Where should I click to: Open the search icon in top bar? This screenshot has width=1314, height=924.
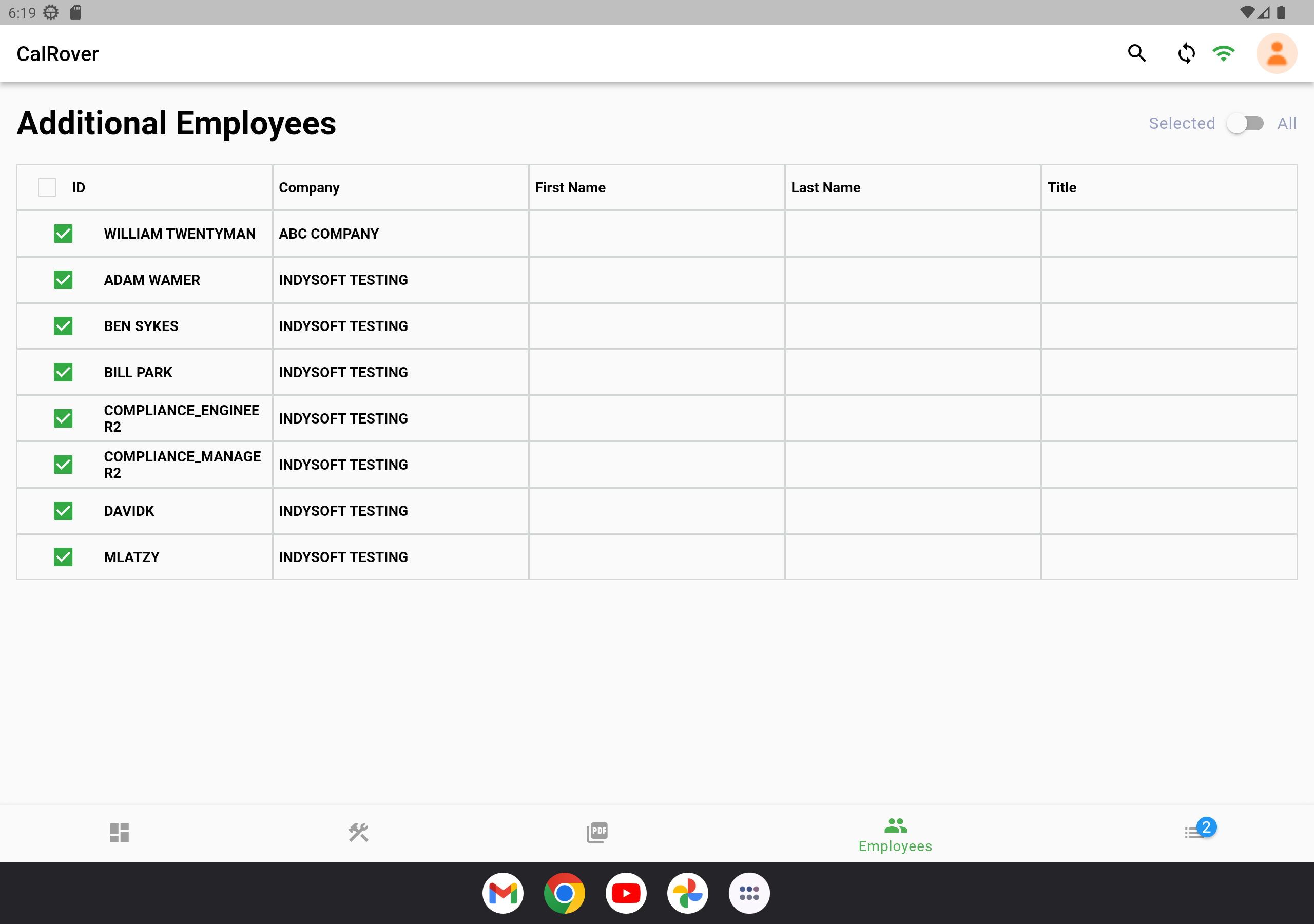[1136, 53]
